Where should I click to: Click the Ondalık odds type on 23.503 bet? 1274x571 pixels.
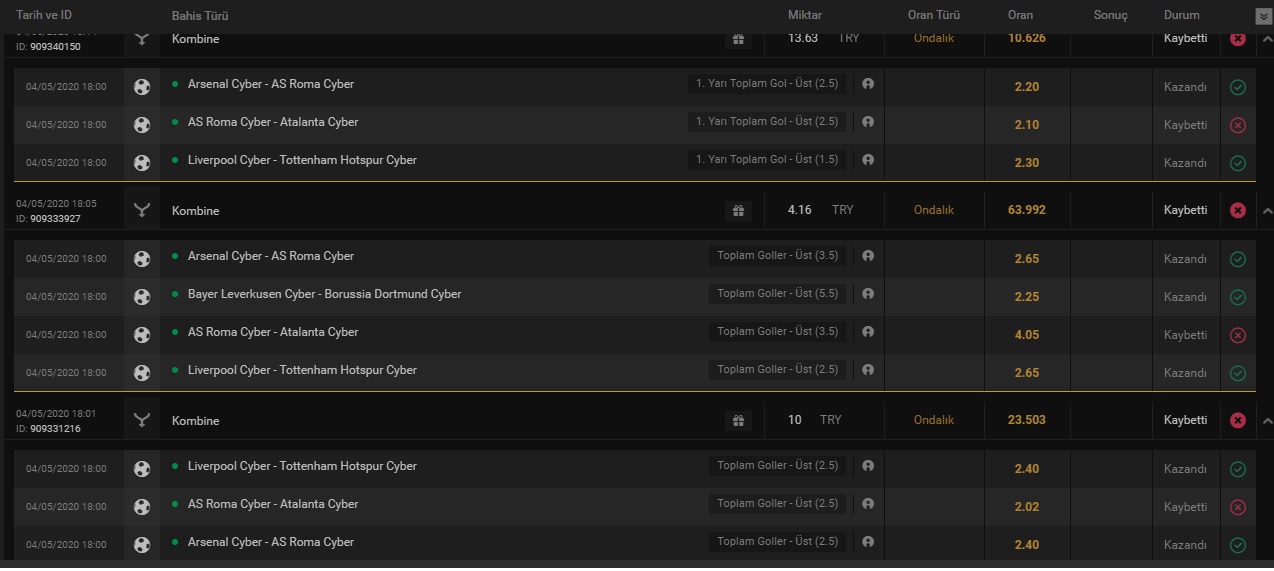(x=934, y=420)
